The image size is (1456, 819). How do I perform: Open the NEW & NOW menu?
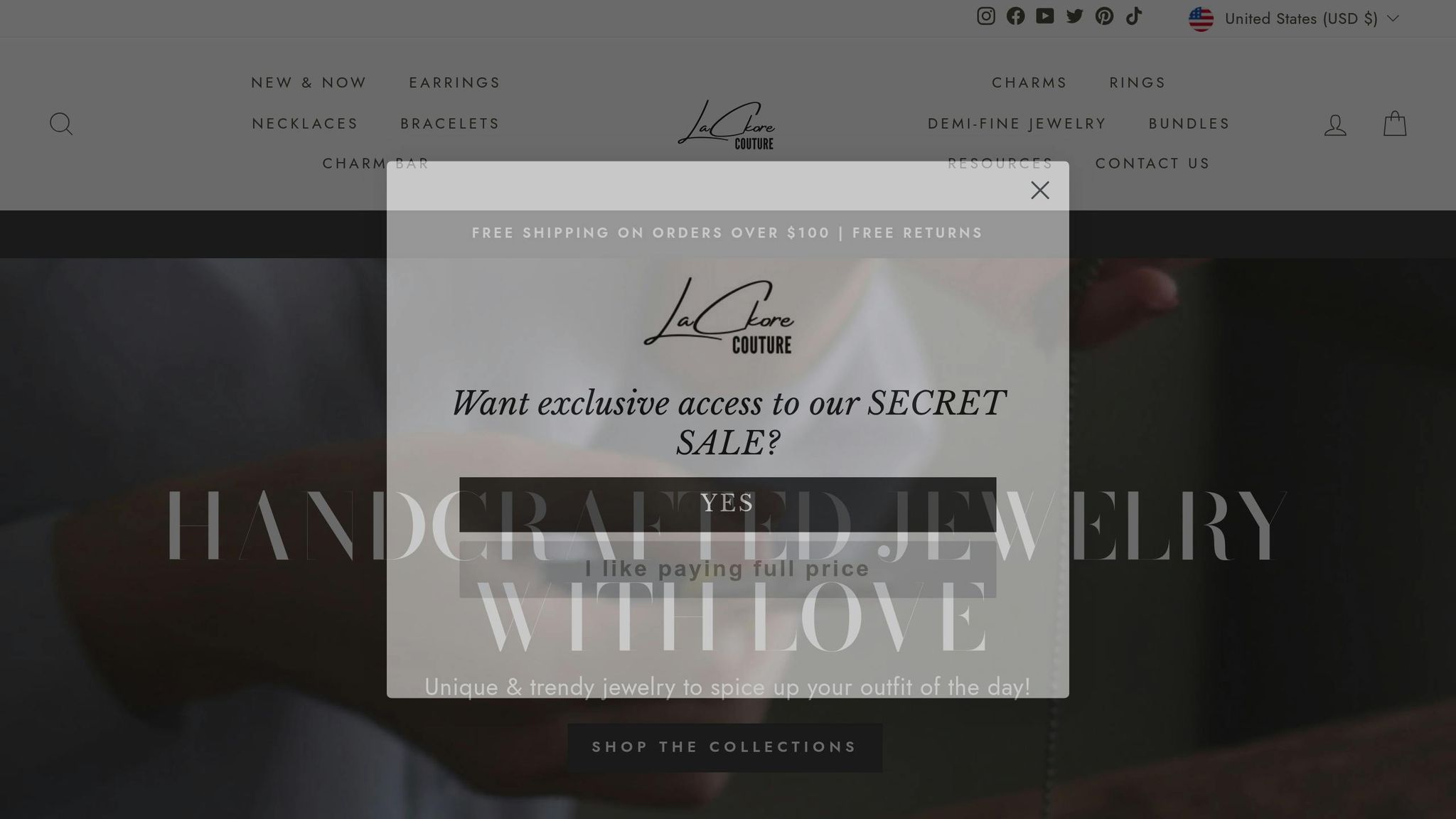(309, 82)
